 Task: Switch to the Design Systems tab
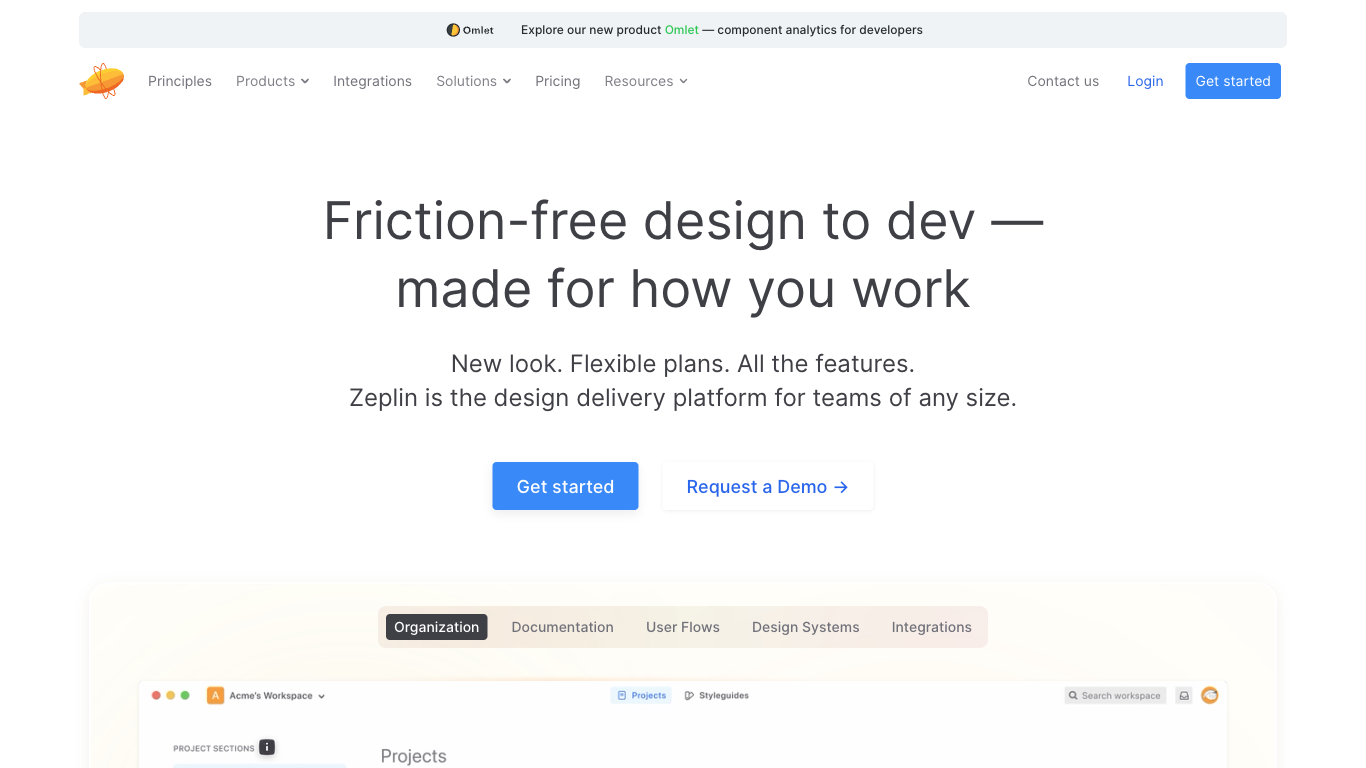coord(806,627)
